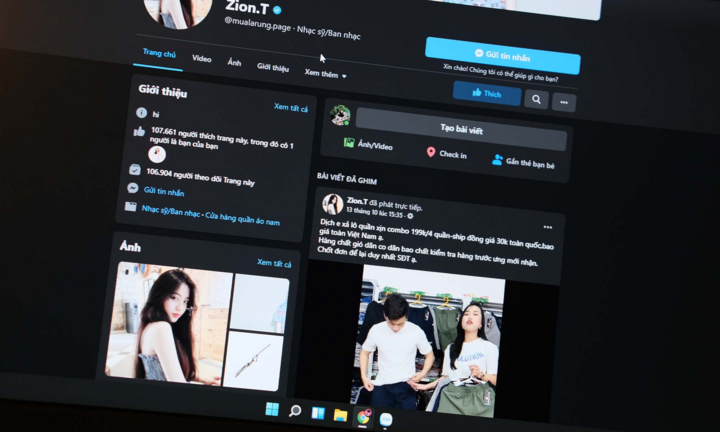
Task: Open the Nhạc sỹ/Ban nhạc category link
Action: click(171, 211)
